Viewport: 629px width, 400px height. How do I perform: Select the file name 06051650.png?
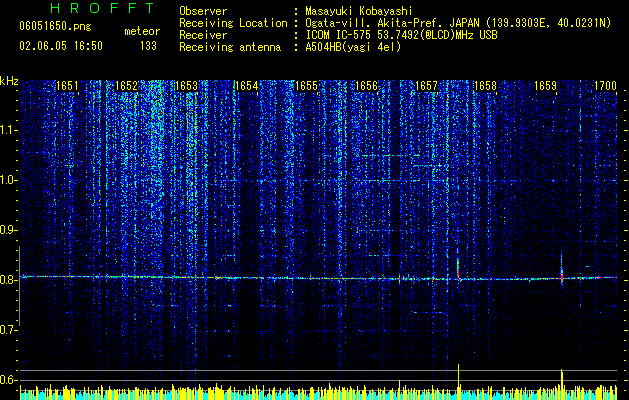pos(55,26)
